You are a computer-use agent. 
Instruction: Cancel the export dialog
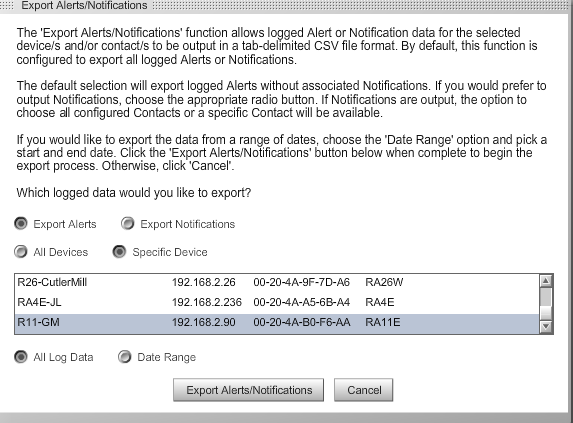[x=364, y=390]
